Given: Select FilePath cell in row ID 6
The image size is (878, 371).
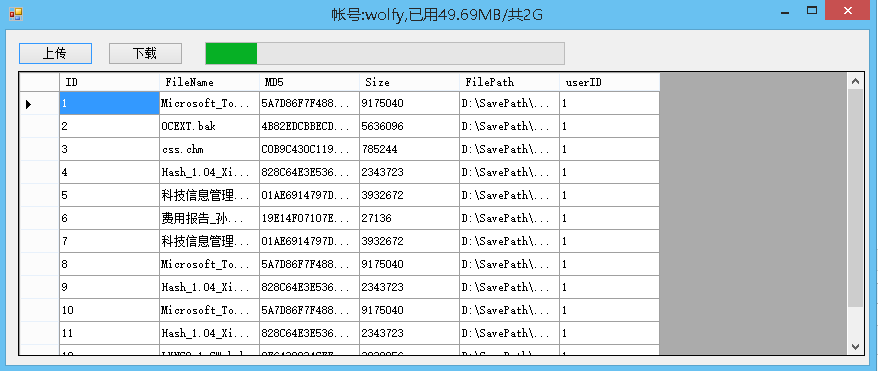Looking at the screenshot, I should tap(510, 218).
